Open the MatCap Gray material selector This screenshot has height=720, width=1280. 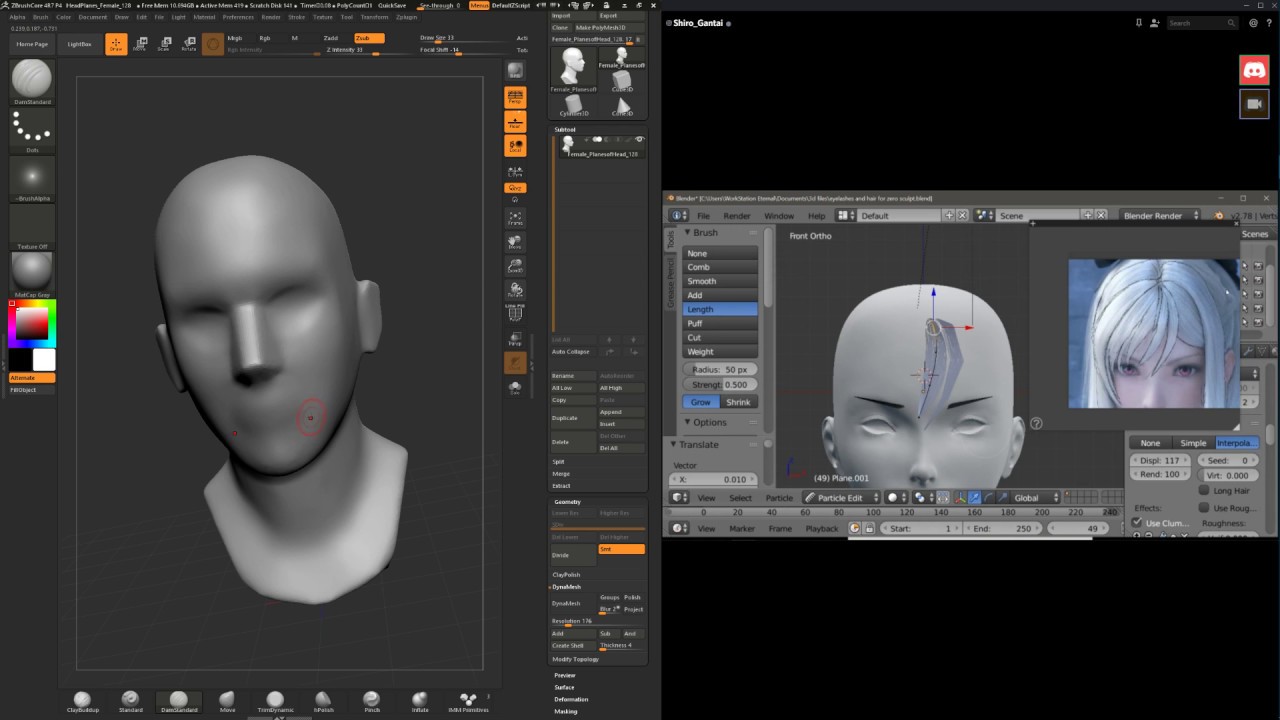coord(32,276)
